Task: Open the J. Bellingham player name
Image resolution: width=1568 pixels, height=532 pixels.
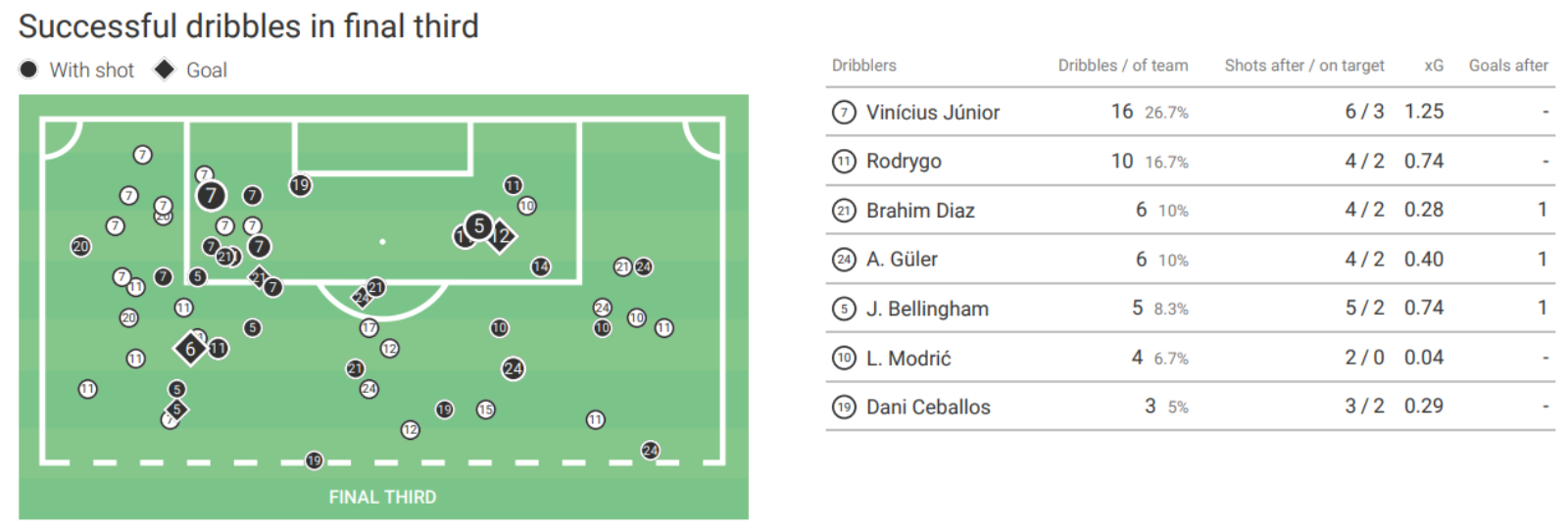Action: (927, 310)
